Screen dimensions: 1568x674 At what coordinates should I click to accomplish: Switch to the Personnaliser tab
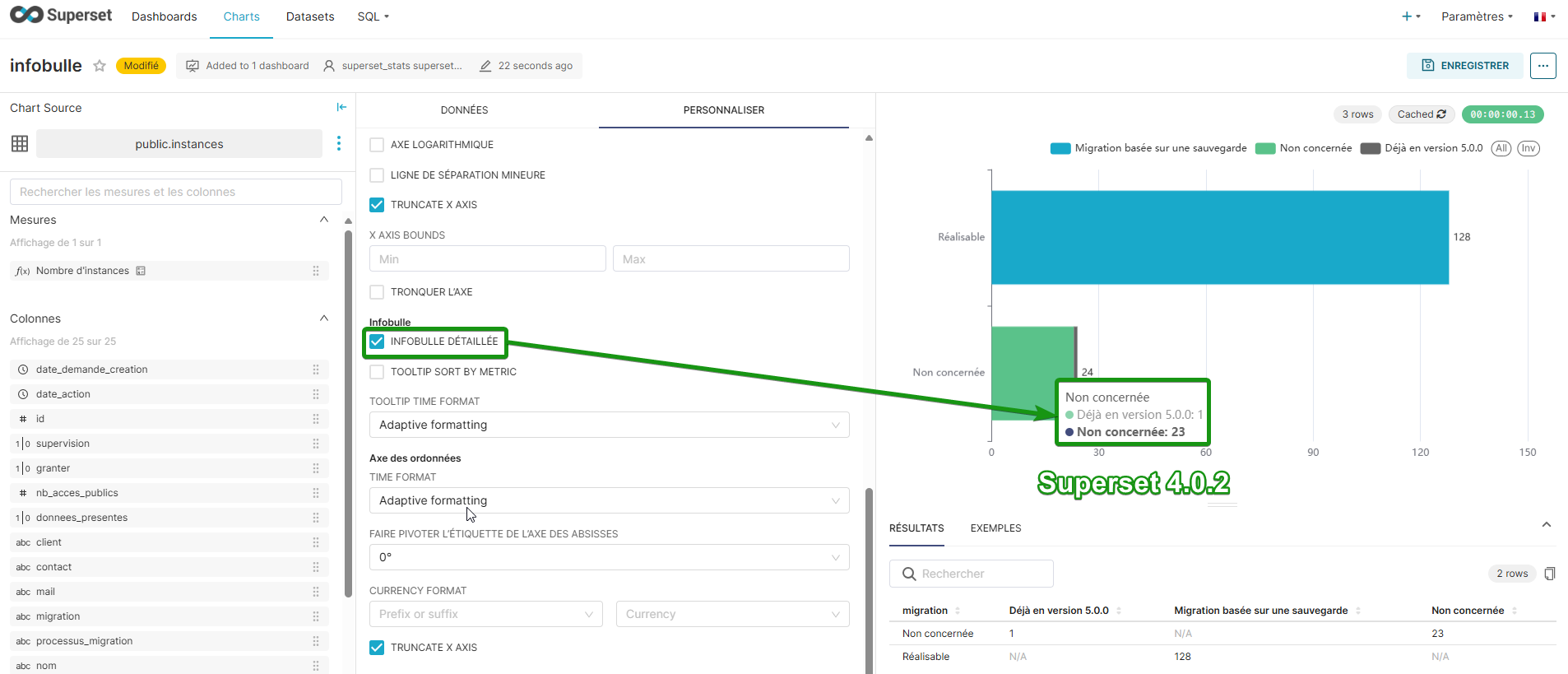(x=724, y=110)
